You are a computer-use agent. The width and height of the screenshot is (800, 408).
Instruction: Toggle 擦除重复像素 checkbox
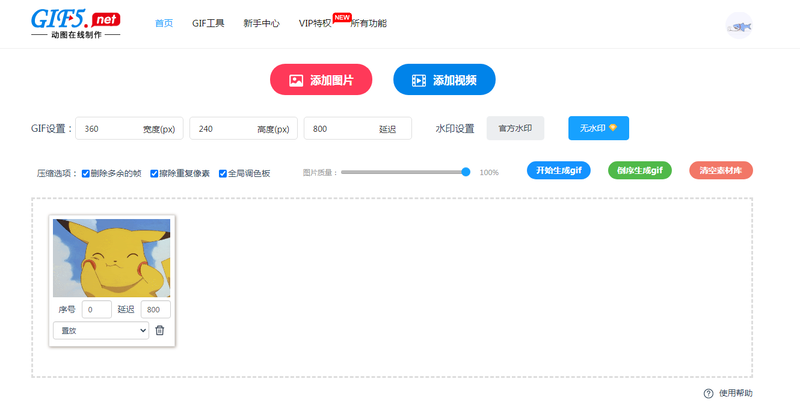(x=154, y=173)
